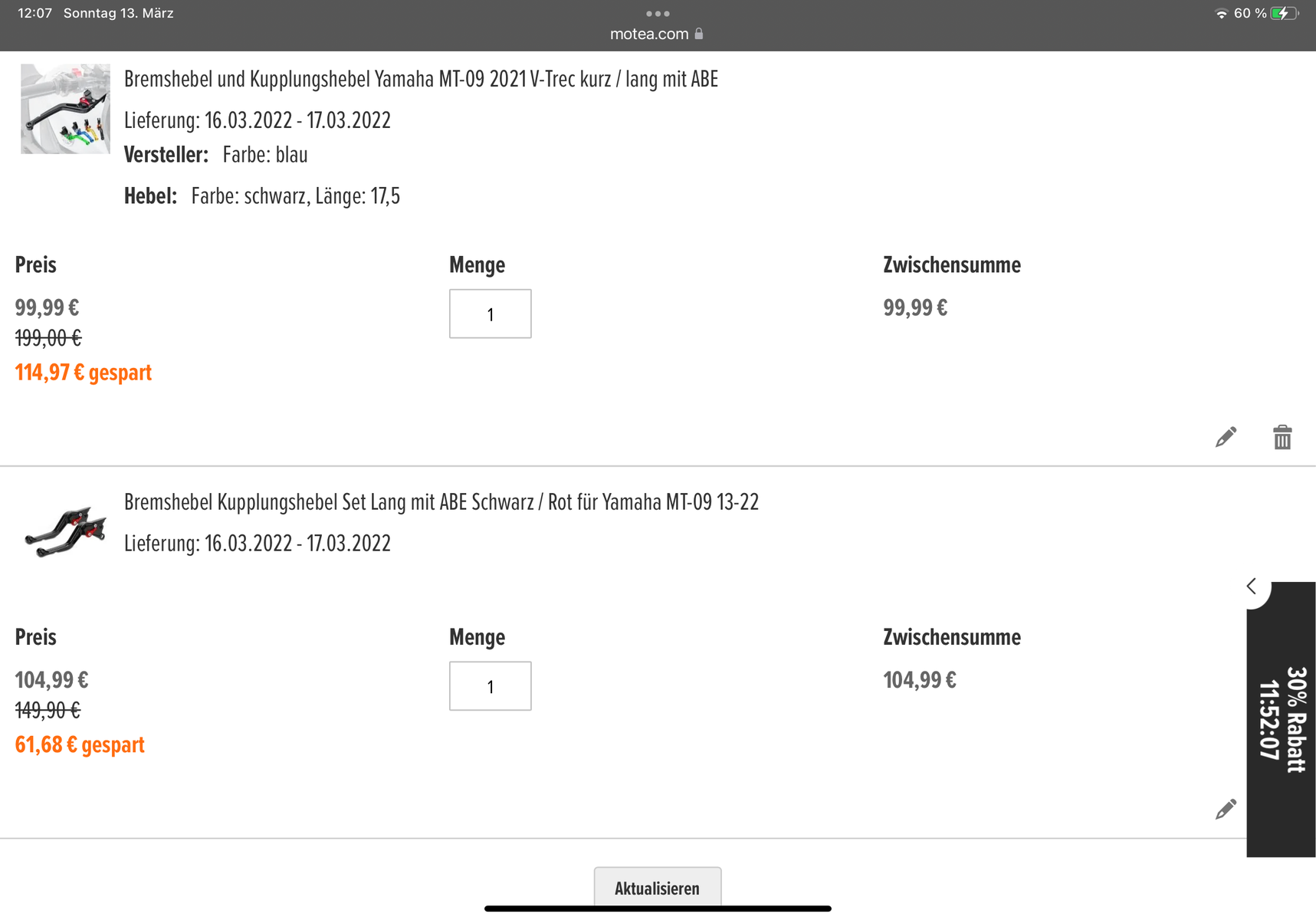Tap the Sonntag 13. März date

(x=119, y=13)
